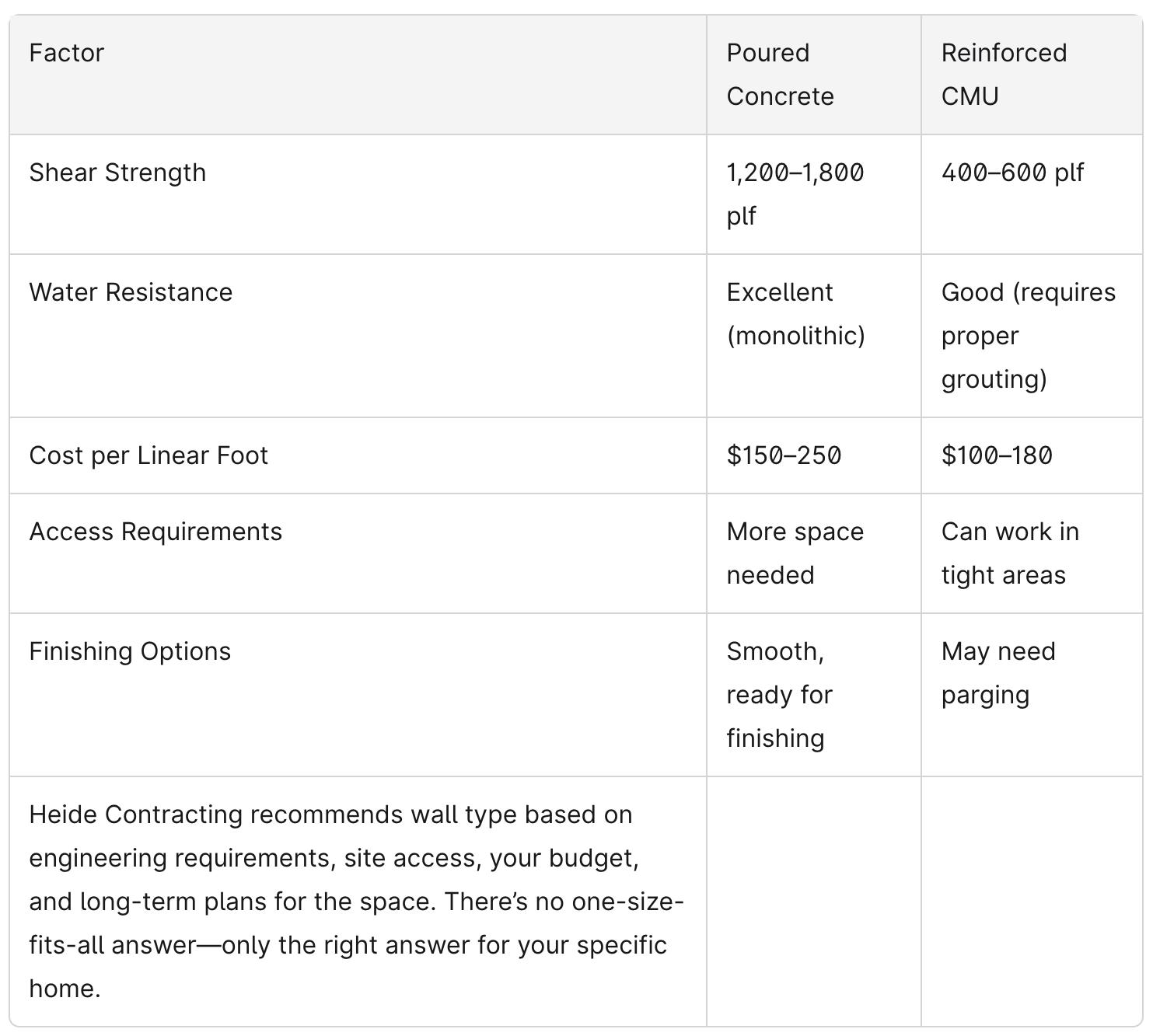Viewport: 1153px width, 1036px height.
Task: Select the "Access Requirements" row label
Action: click(155, 532)
